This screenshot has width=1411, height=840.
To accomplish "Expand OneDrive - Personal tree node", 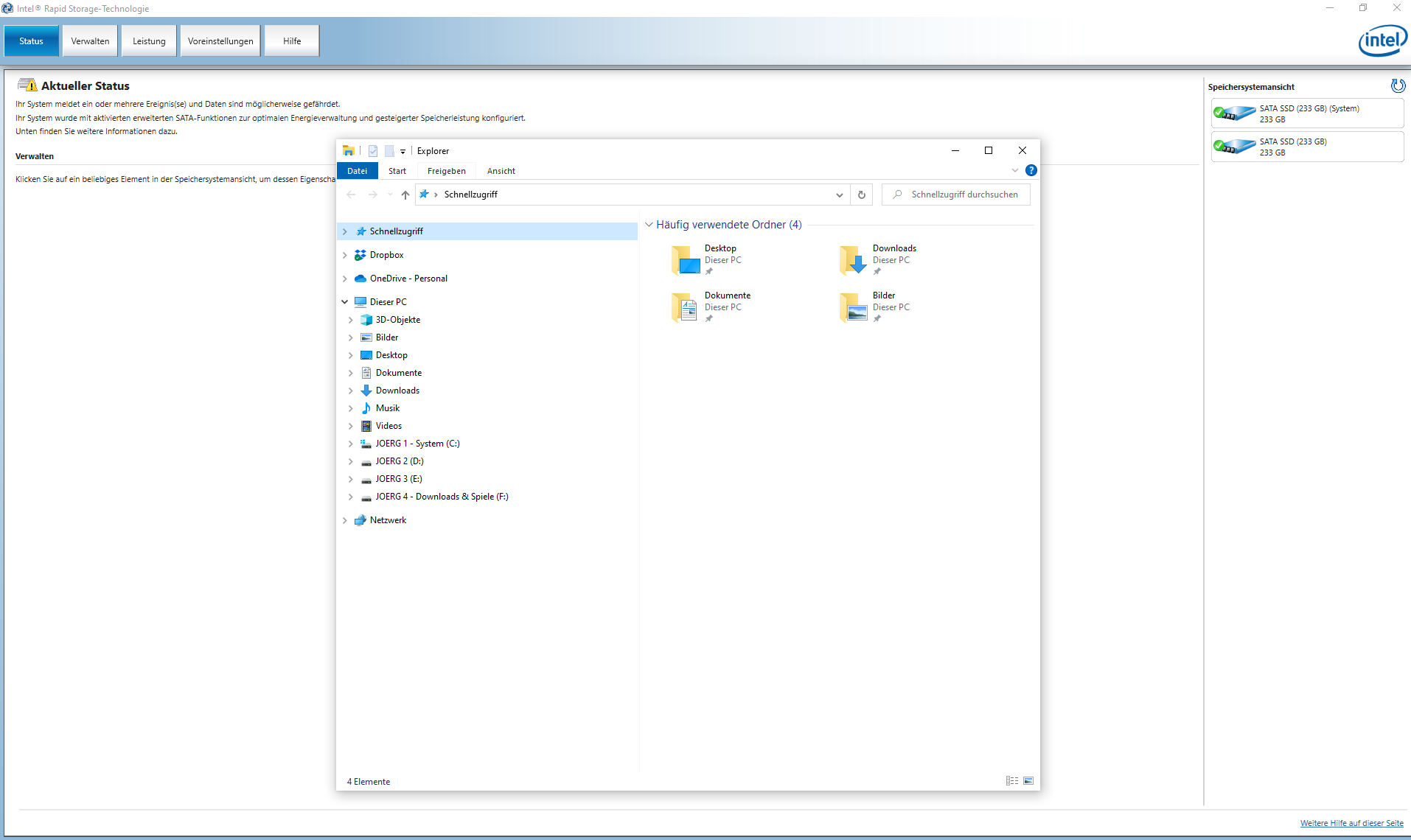I will [345, 279].
